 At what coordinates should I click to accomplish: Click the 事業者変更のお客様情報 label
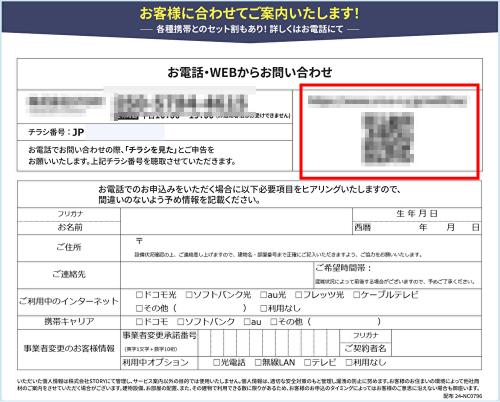point(69,349)
